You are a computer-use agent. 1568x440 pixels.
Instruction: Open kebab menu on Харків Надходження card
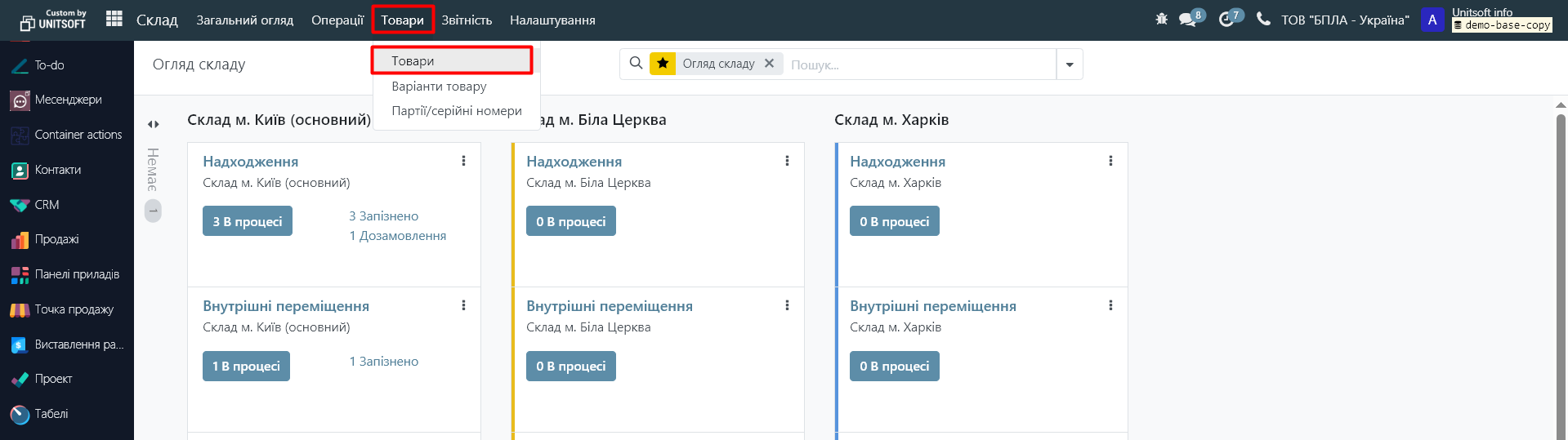click(1110, 161)
